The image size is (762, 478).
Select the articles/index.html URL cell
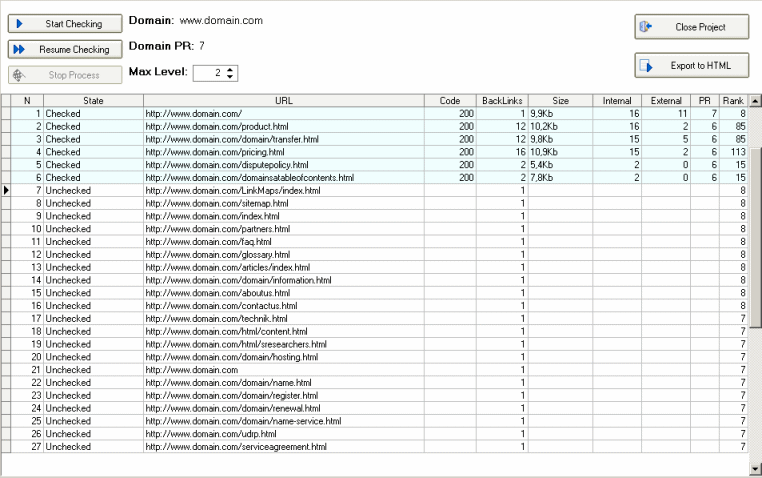284,267
